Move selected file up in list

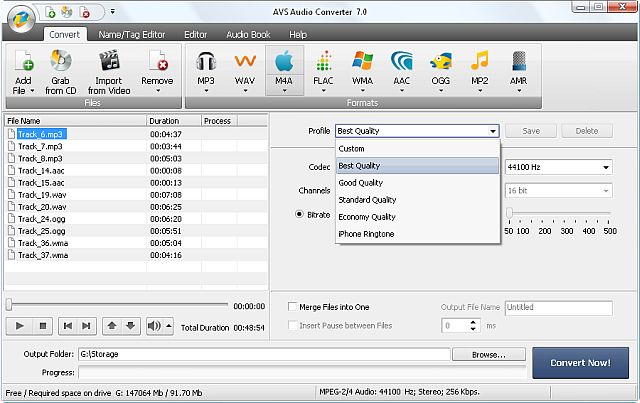click(x=112, y=326)
